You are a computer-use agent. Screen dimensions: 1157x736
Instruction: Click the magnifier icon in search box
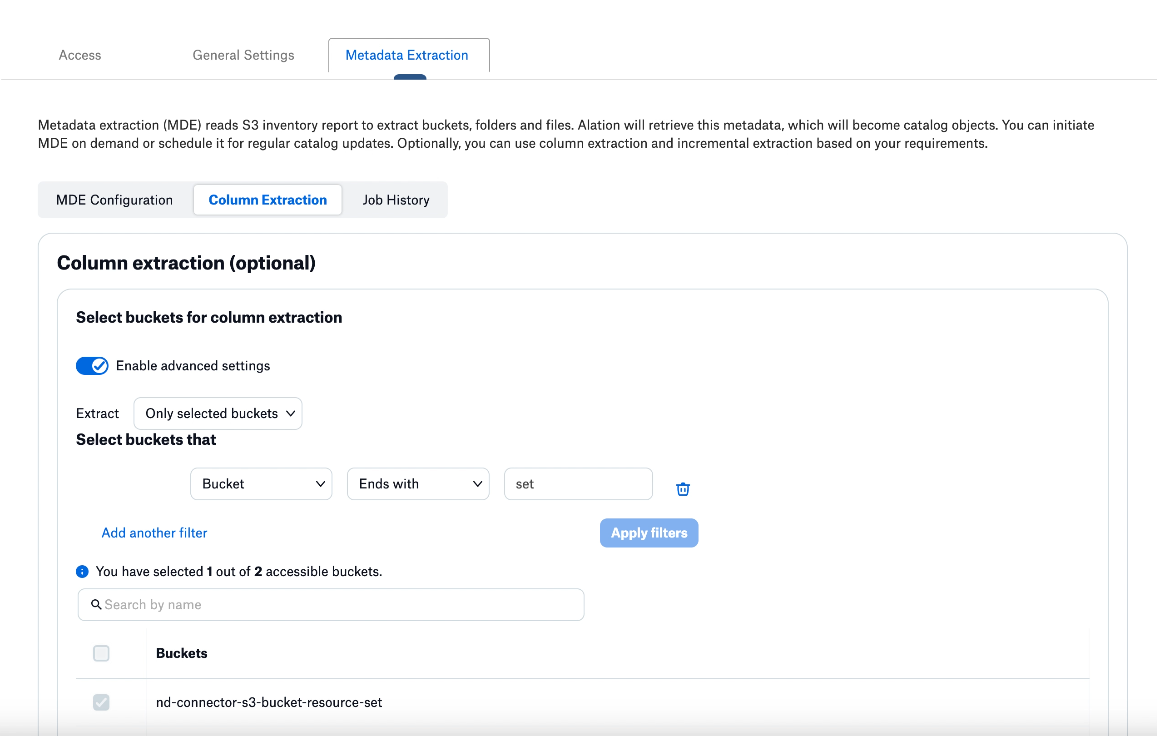coord(96,604)
